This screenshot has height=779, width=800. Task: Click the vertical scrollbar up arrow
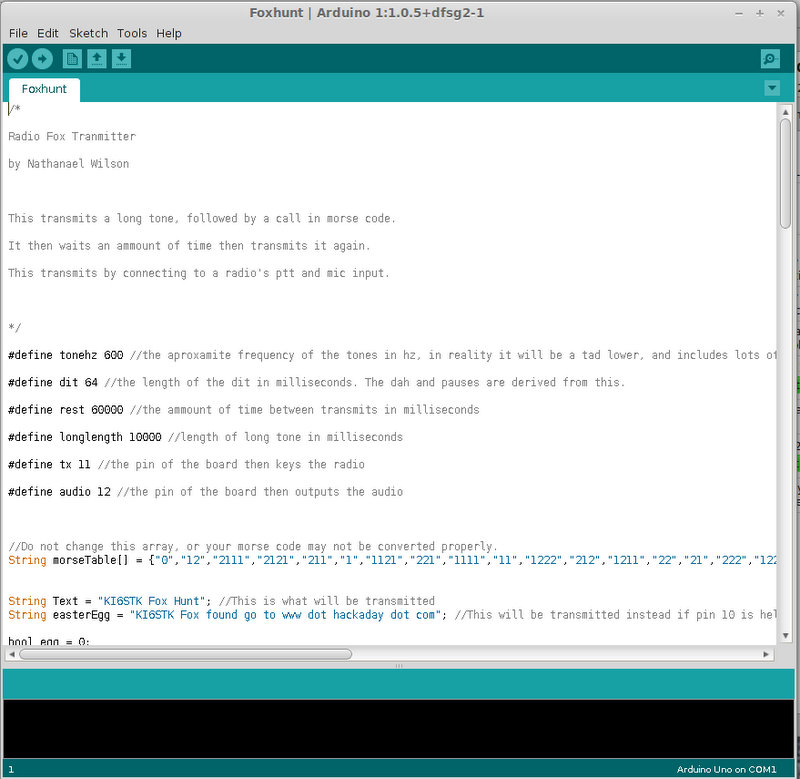(785, 111)
